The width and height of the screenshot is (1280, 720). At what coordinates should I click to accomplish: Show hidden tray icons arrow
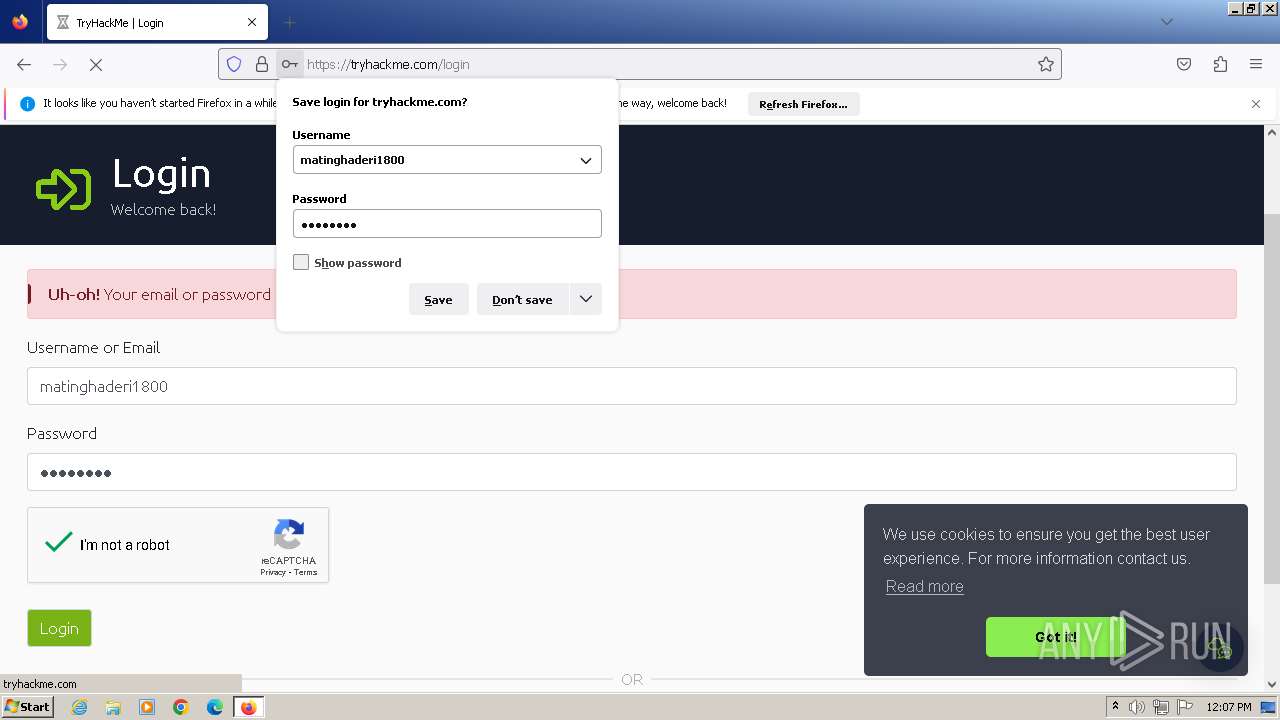(1115, 707)
